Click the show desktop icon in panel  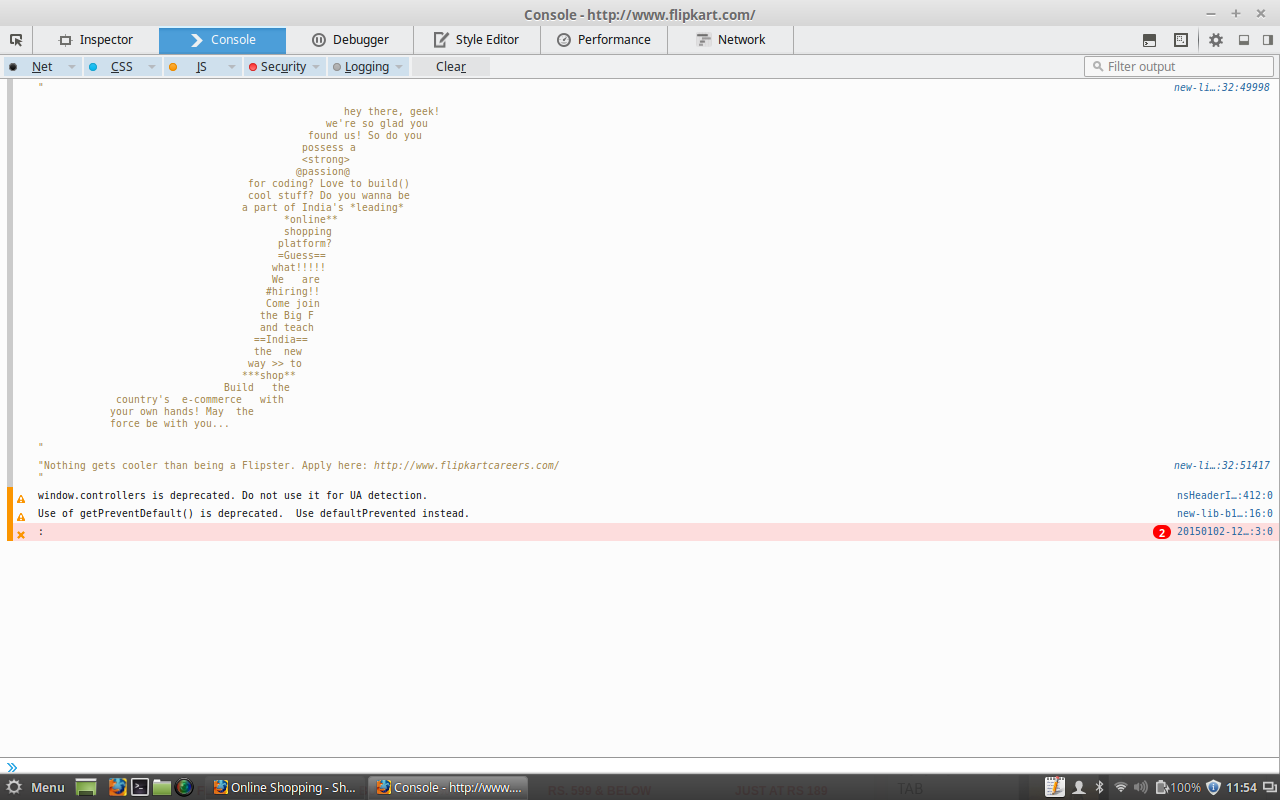[x=86, y=787]
